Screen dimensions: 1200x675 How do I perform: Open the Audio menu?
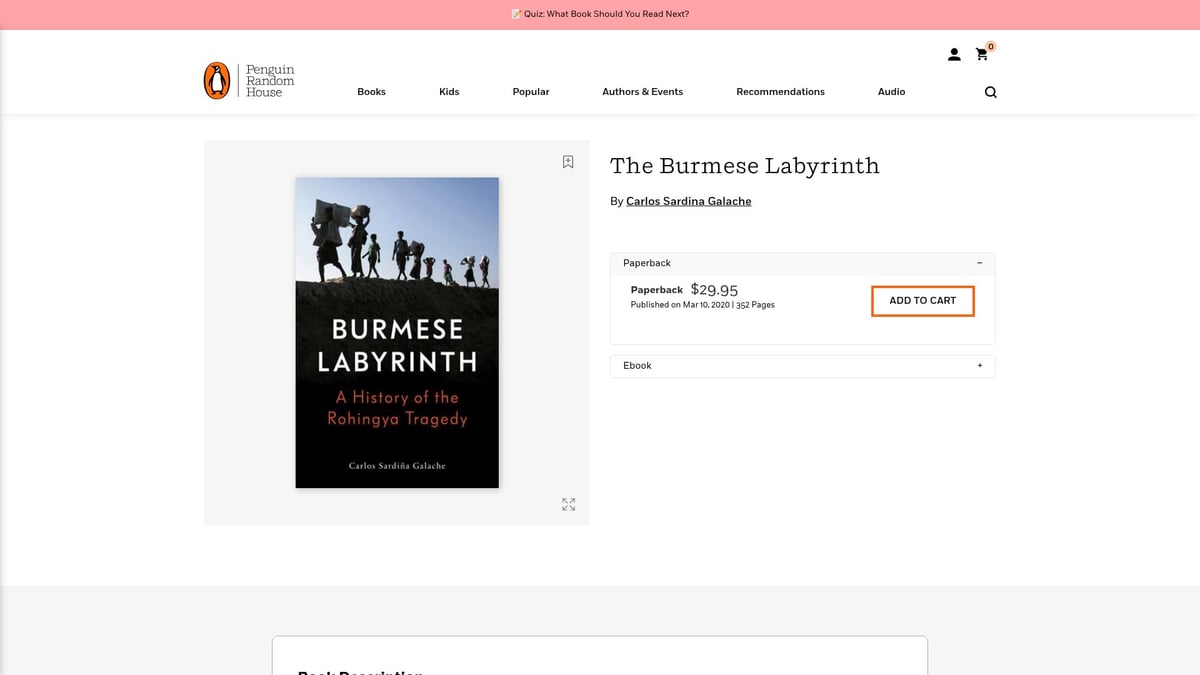pos(891,92)
